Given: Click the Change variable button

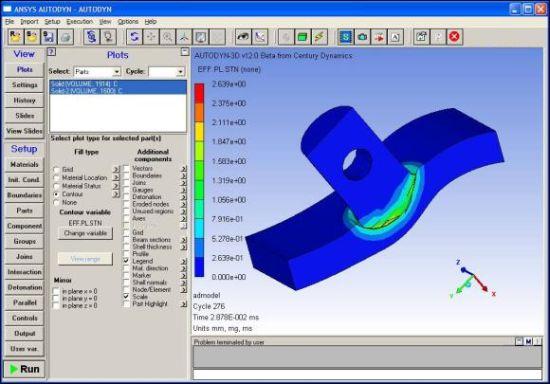Looking at the screenshot, I should 85,233.
